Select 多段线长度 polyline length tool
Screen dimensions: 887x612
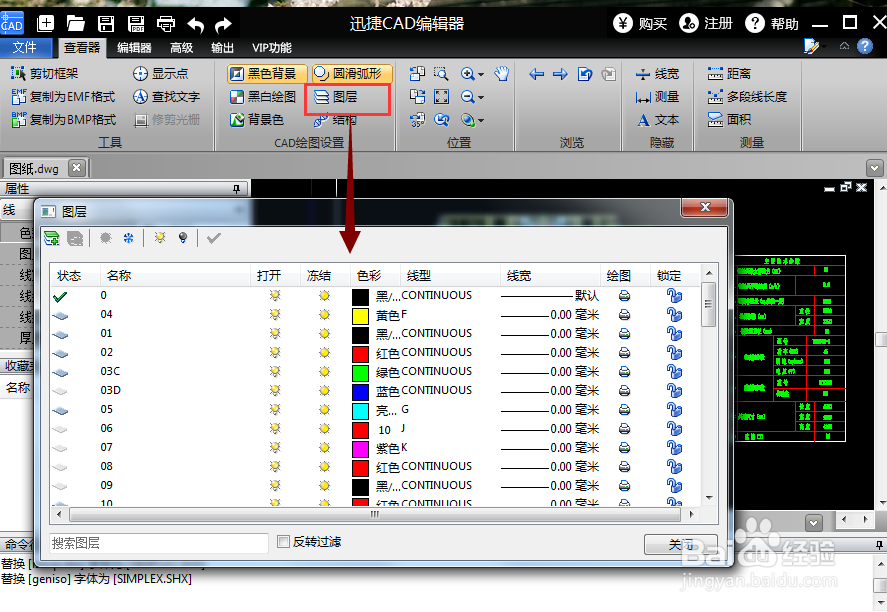coord(747,97)
